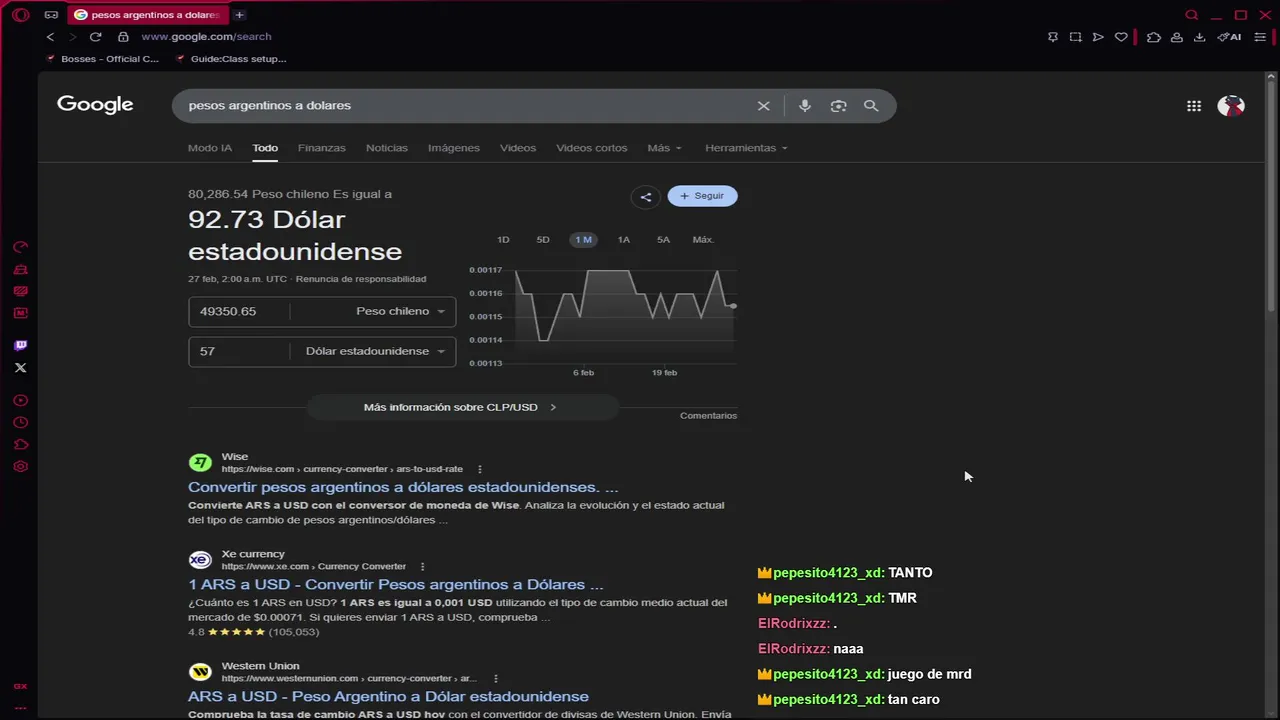The image size is (1280, 720).
Task: Switch to Finanzas search tab
Action: coord(321,148)
